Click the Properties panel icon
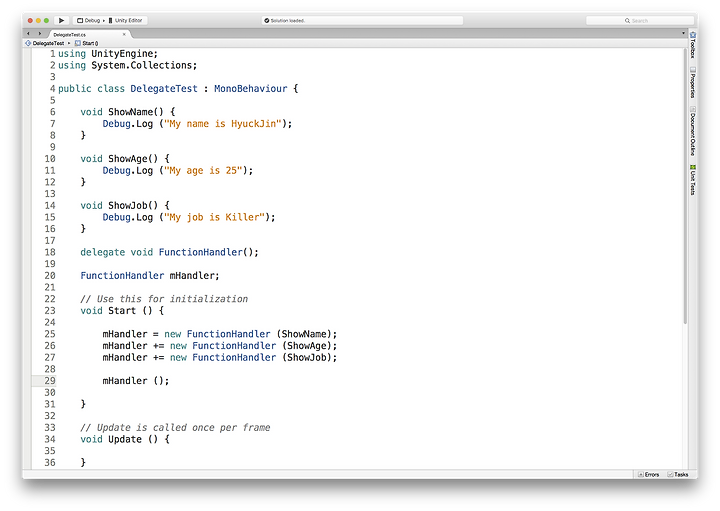The height and width of the screenshot is (511, 720). (x=693, y=70)
